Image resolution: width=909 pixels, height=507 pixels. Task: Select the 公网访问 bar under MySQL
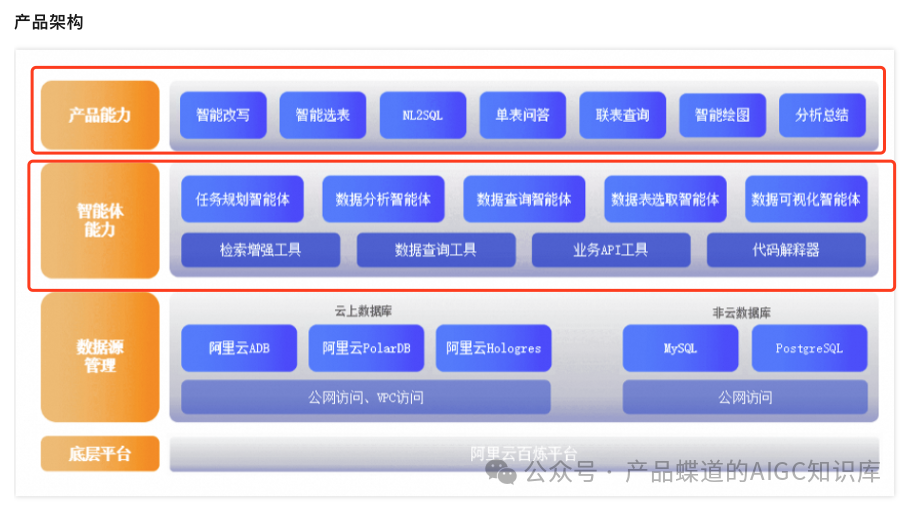(745, 397)
